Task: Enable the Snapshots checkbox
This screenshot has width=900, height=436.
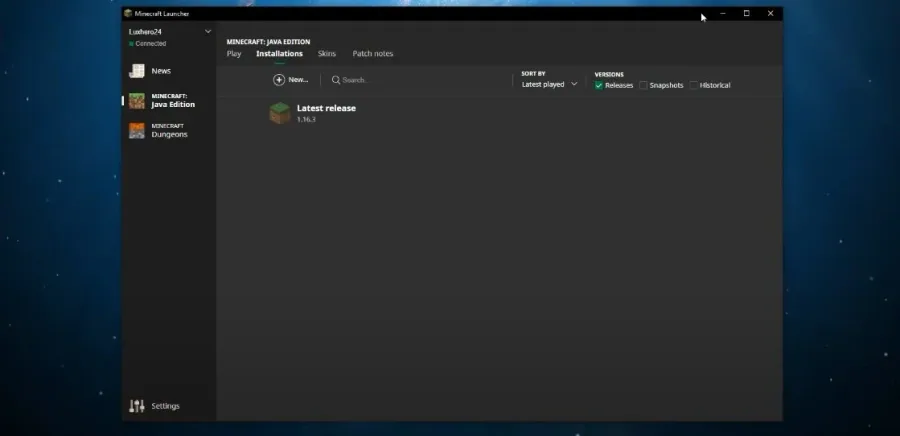Action: point(643,85)
